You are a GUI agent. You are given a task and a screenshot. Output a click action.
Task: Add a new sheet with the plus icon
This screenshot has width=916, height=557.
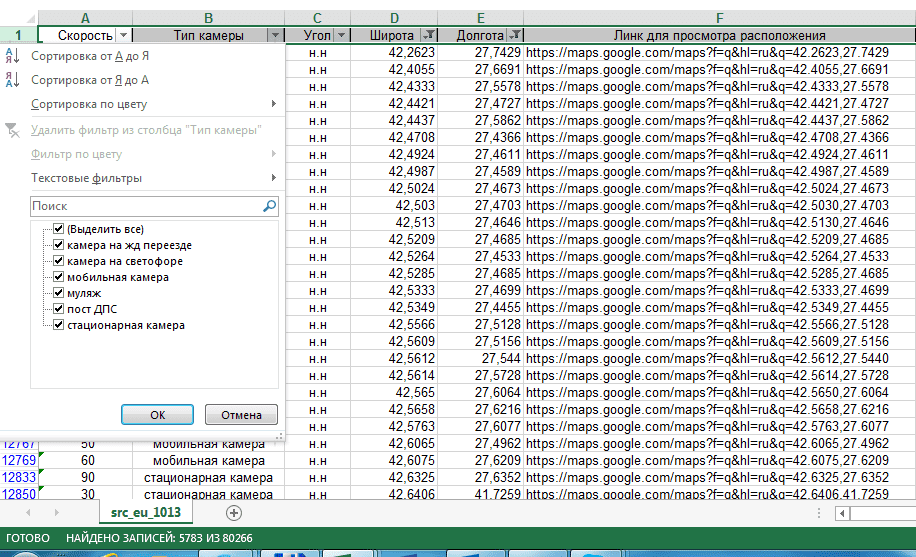[234, 512]
